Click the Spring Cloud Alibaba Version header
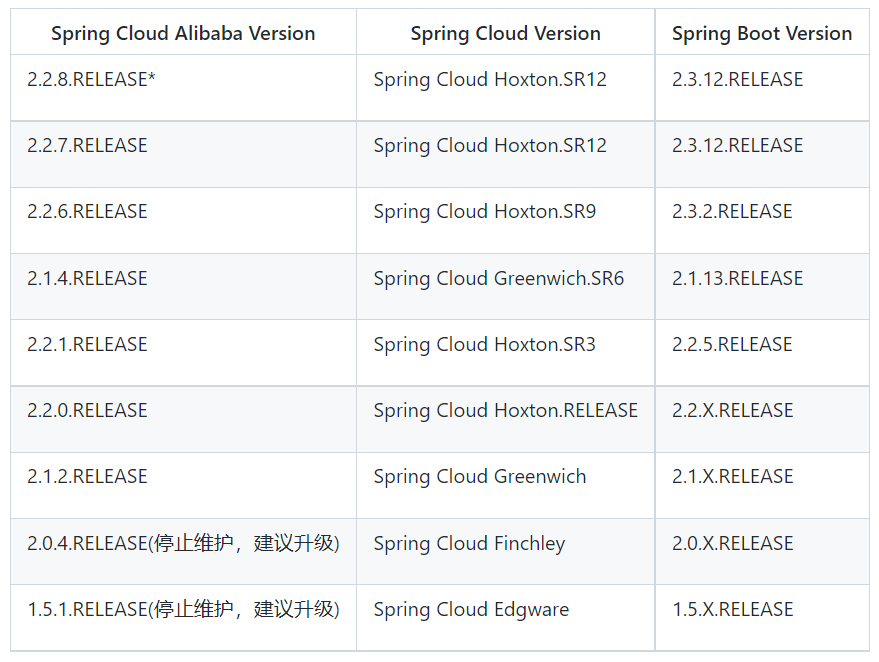The image size is (879, 662). (183, 33)
